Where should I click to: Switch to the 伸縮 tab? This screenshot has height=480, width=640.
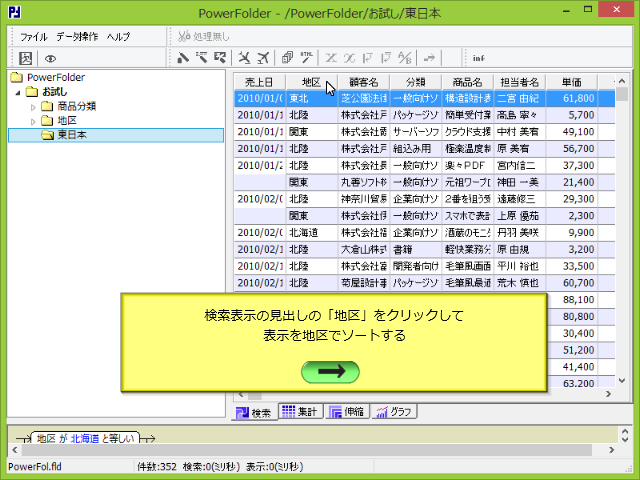pyautogui.click(x=347, y=411)
